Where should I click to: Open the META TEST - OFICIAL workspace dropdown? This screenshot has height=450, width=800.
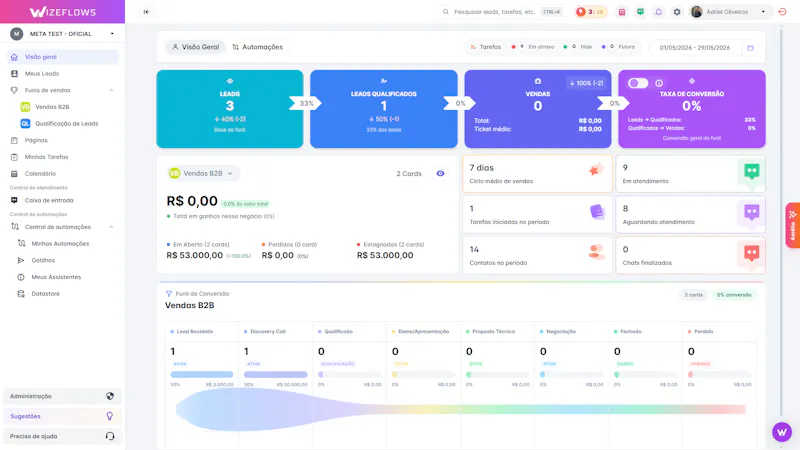coord(62,34)
